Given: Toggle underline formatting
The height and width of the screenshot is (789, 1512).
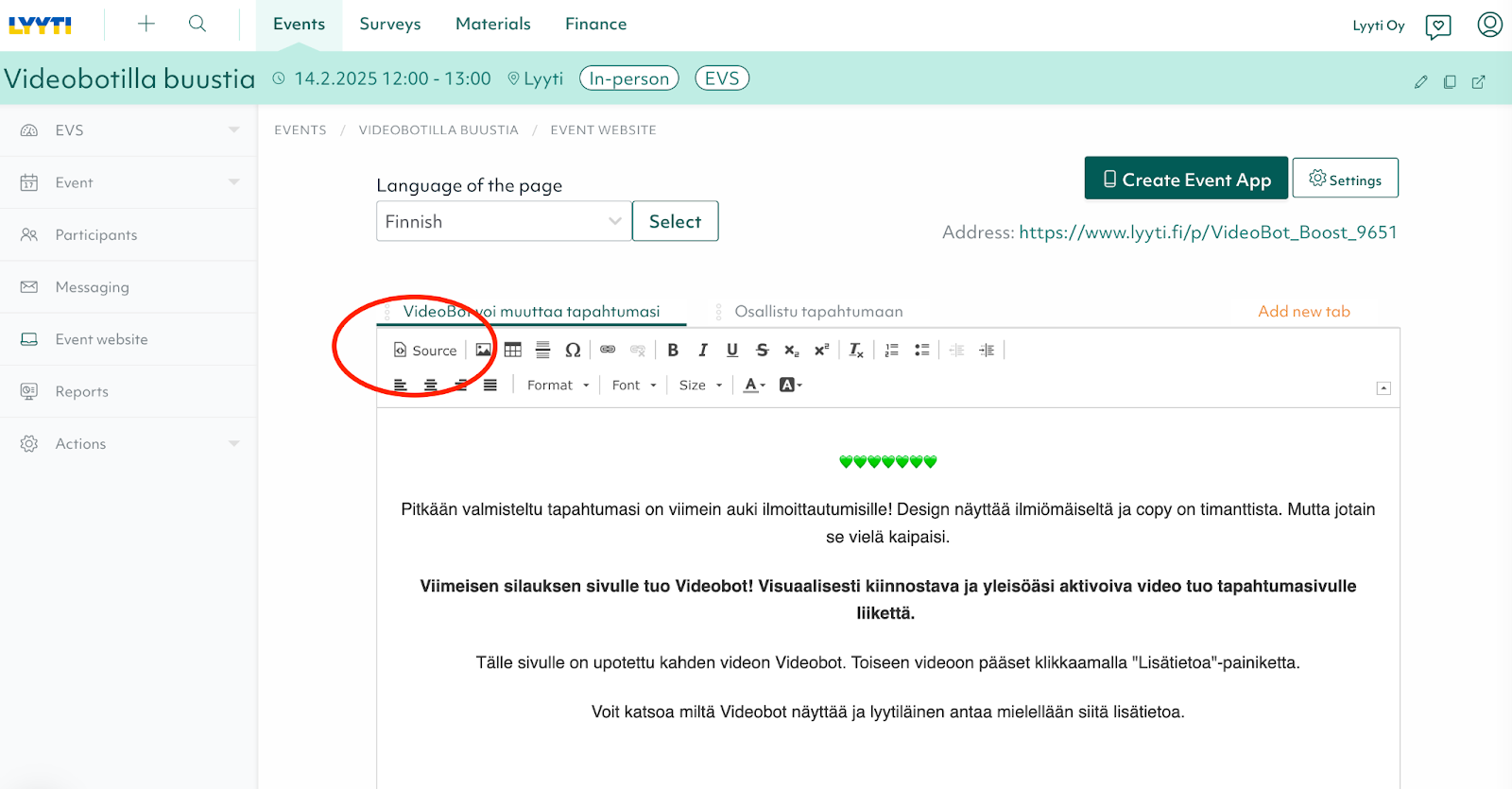Looking at the screenshot, I should (x=732, y=350).
